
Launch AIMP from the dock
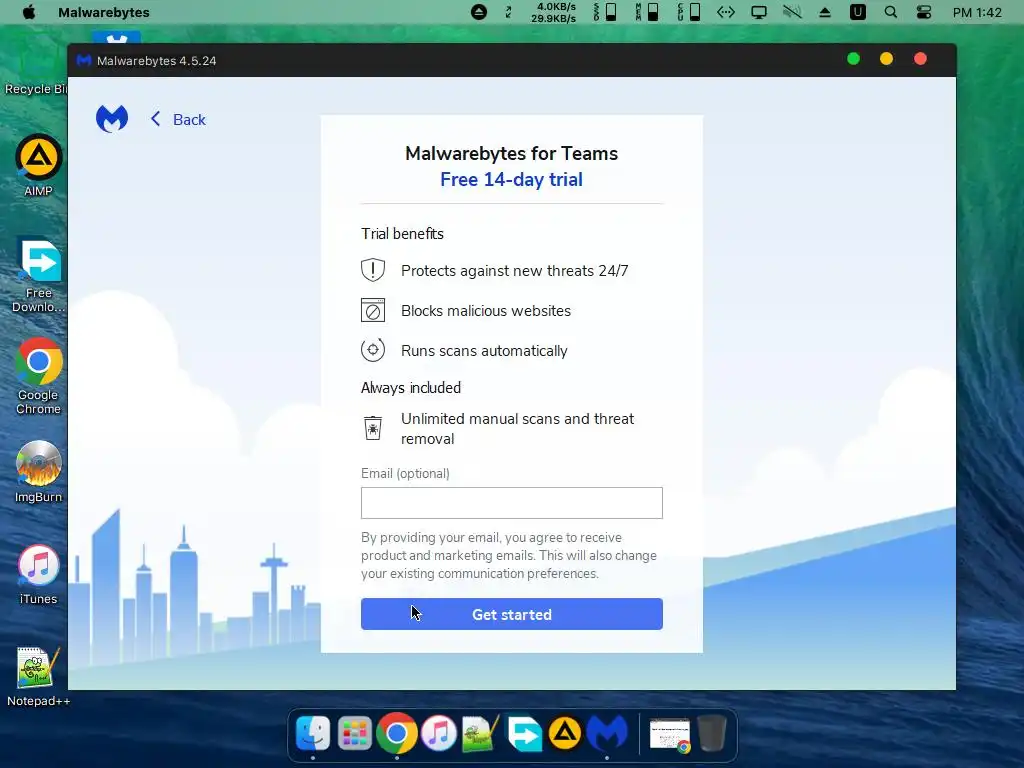pos(565,733)
